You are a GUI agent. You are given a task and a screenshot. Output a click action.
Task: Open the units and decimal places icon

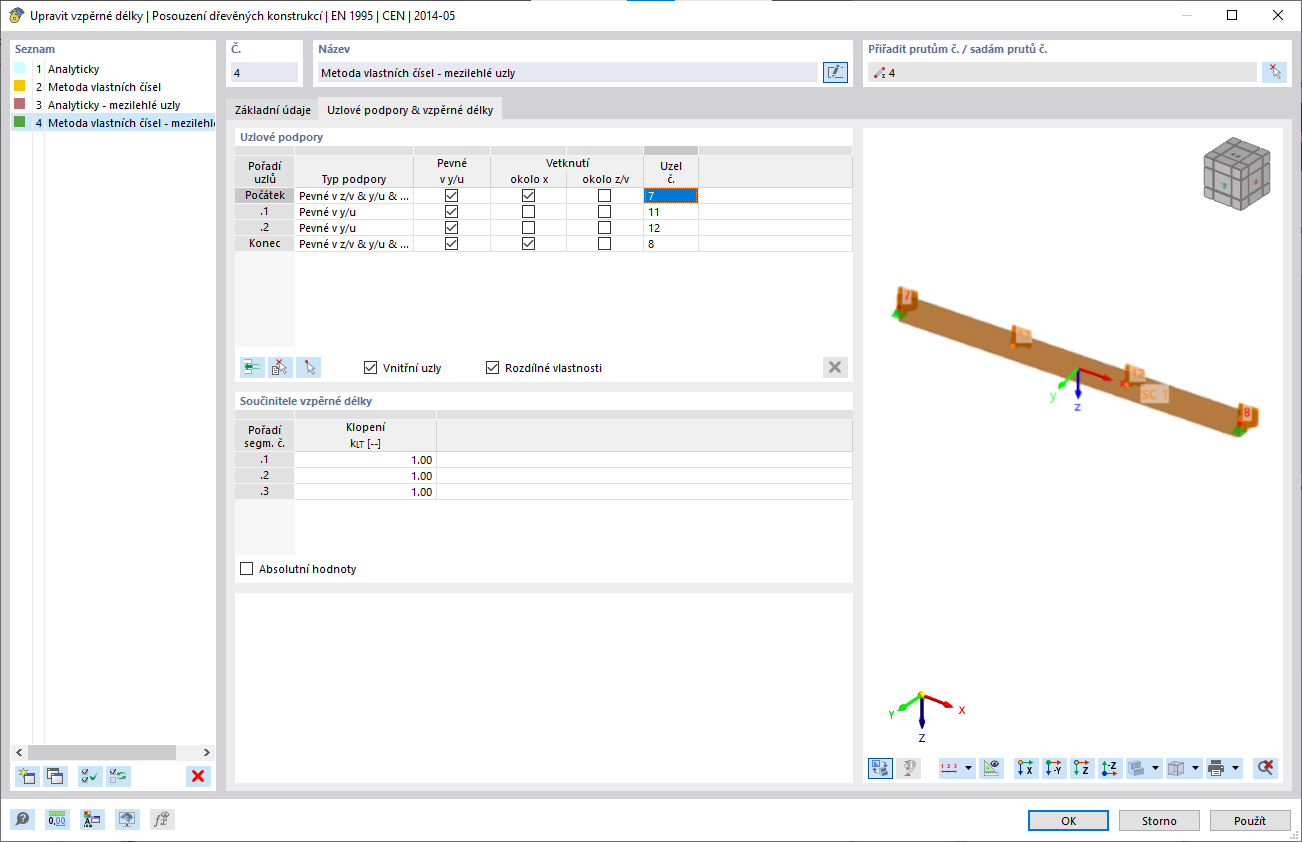pos(57,820)
